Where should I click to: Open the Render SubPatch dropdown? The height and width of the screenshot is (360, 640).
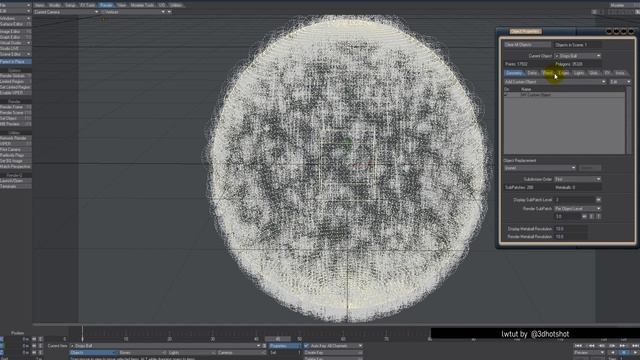click(x=578, y=209)
